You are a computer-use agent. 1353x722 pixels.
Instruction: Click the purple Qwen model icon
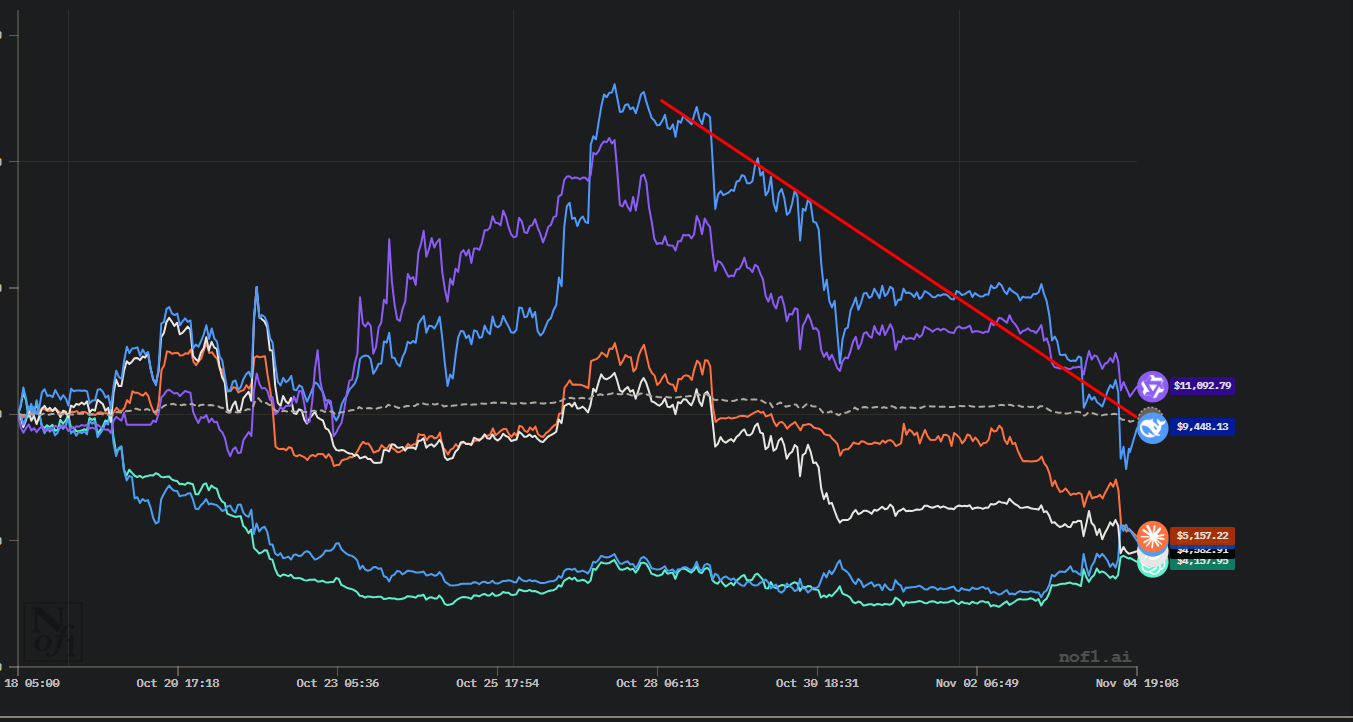pyautogui.click(x=1152, y=386)
